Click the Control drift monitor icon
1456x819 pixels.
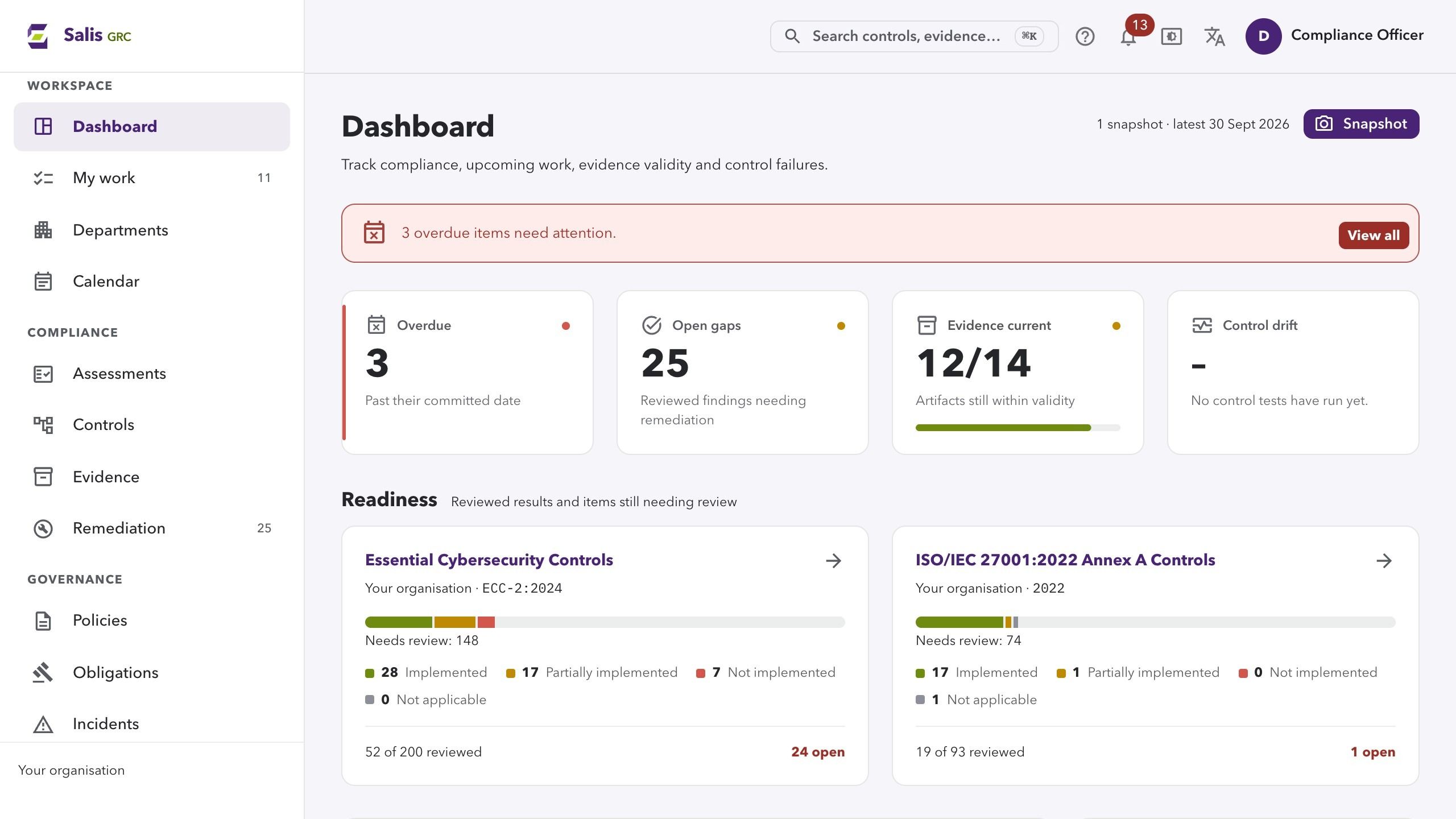1202,325
